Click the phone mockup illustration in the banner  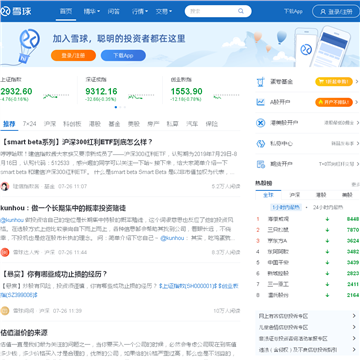[x=322, y=46]
